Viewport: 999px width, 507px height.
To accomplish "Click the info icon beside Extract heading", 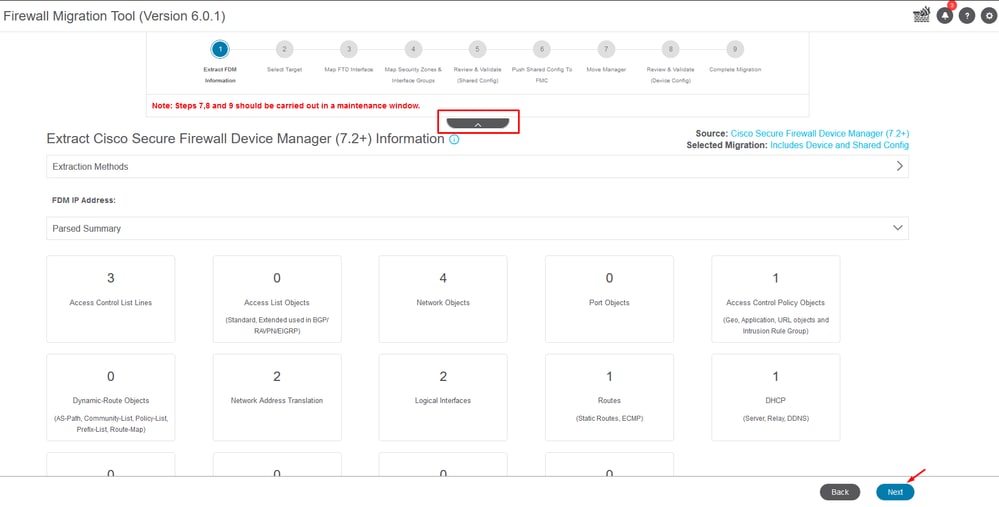I will pyautogui.click(x=454, y=139).
